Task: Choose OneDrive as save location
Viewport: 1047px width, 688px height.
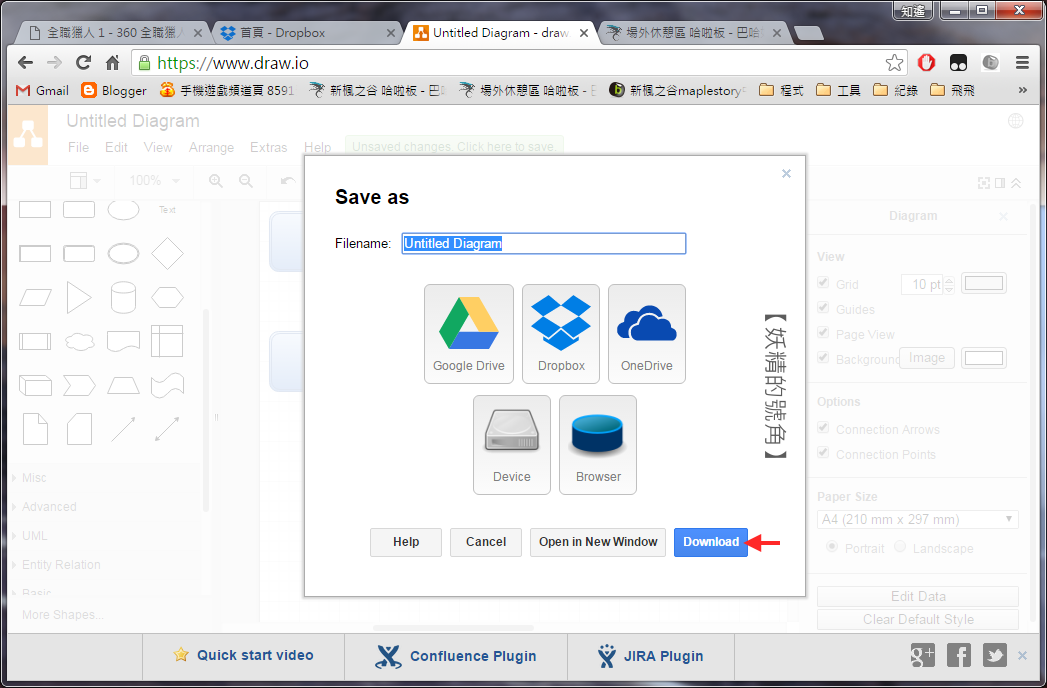Action: [x=646, y=334]
